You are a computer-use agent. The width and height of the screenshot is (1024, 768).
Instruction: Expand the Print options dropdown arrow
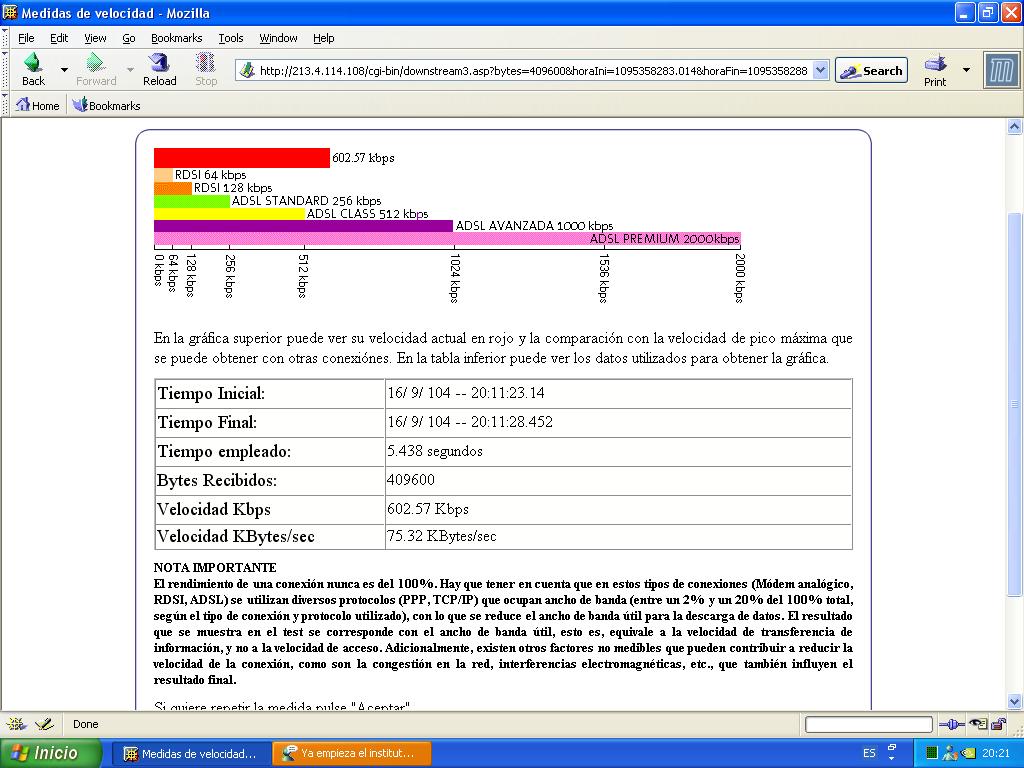click(x=966, y=70)
